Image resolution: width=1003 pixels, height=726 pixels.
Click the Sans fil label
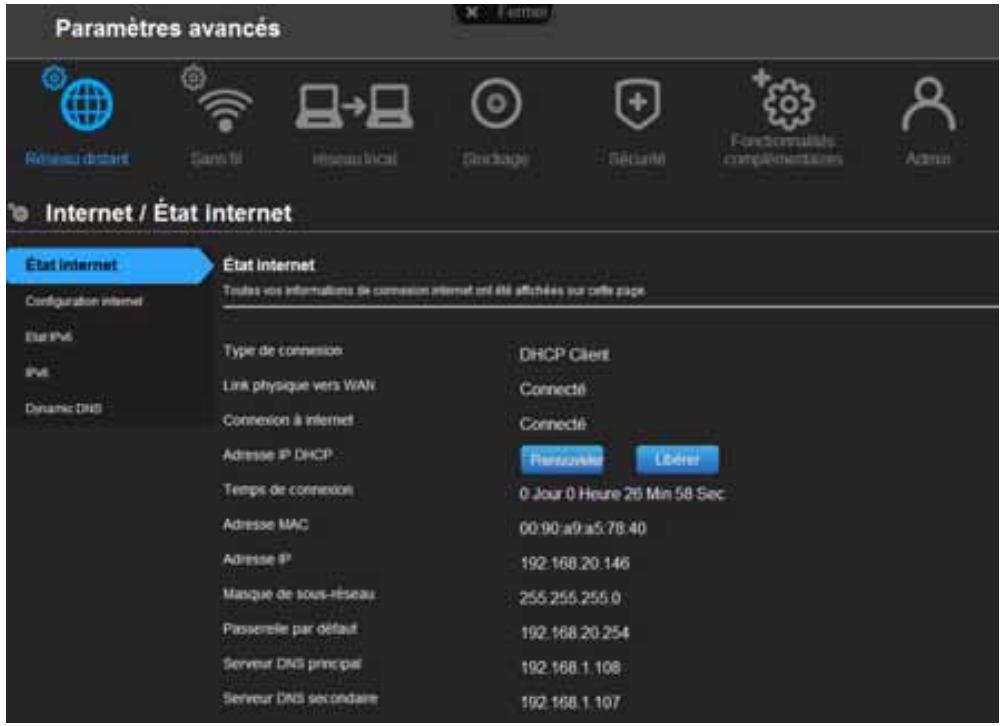click(217, 159)
